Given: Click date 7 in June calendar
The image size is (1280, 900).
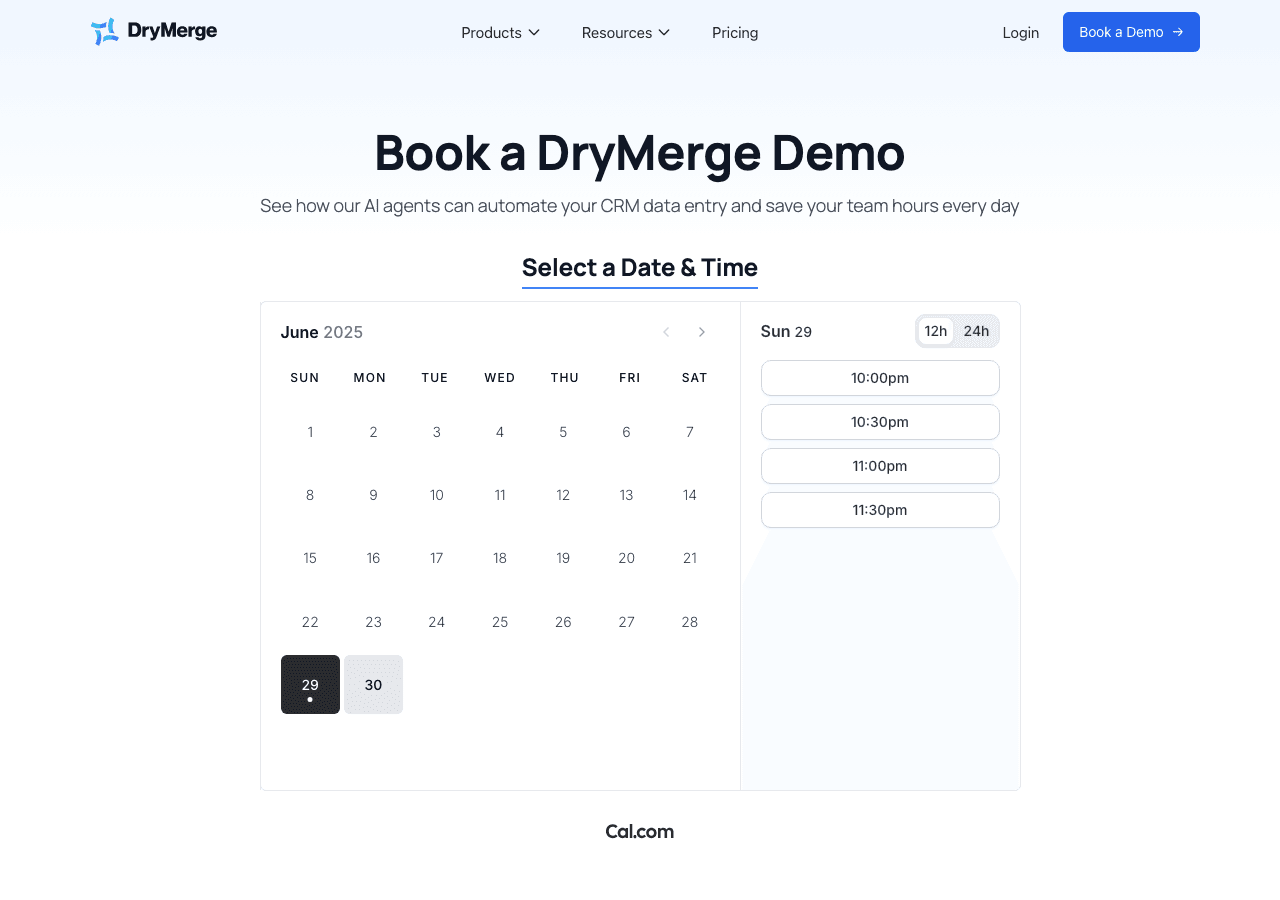Looking at the screenshot, I should coord(690,432).
